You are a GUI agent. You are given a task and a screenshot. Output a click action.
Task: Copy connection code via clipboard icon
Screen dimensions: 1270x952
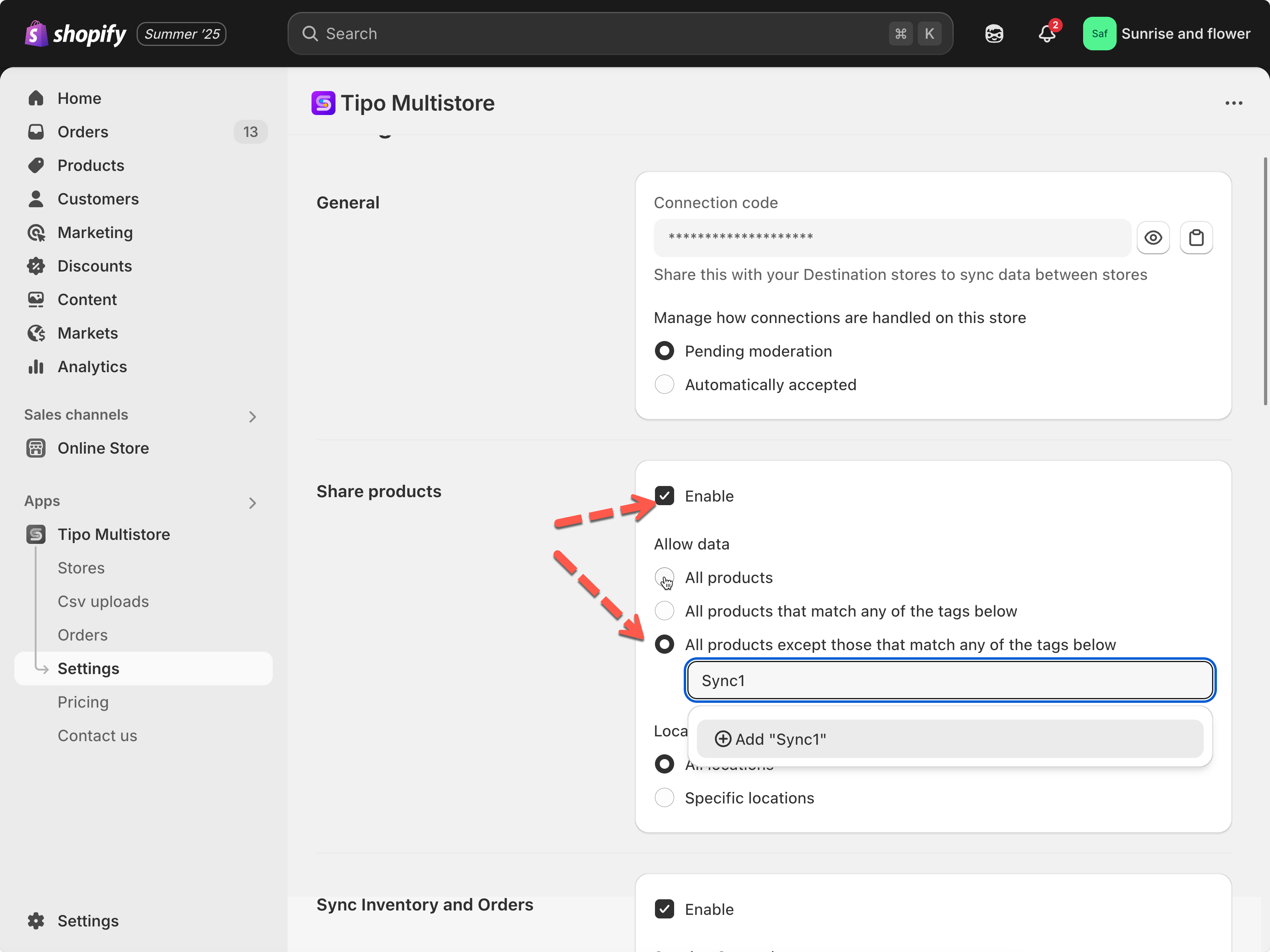pyautogui.click(x=1196, y=237)
